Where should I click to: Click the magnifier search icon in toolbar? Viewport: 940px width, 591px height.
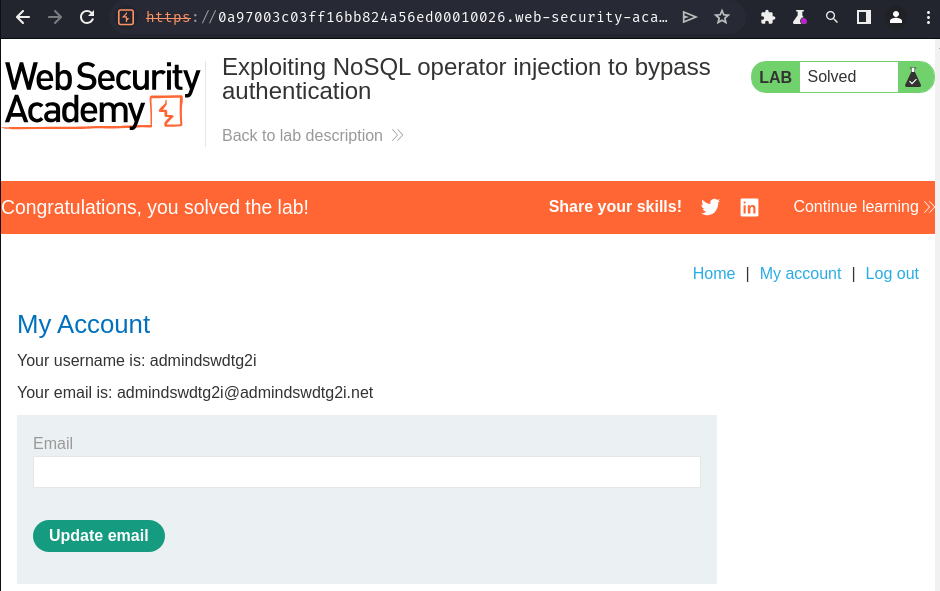(x=831, y=17)
